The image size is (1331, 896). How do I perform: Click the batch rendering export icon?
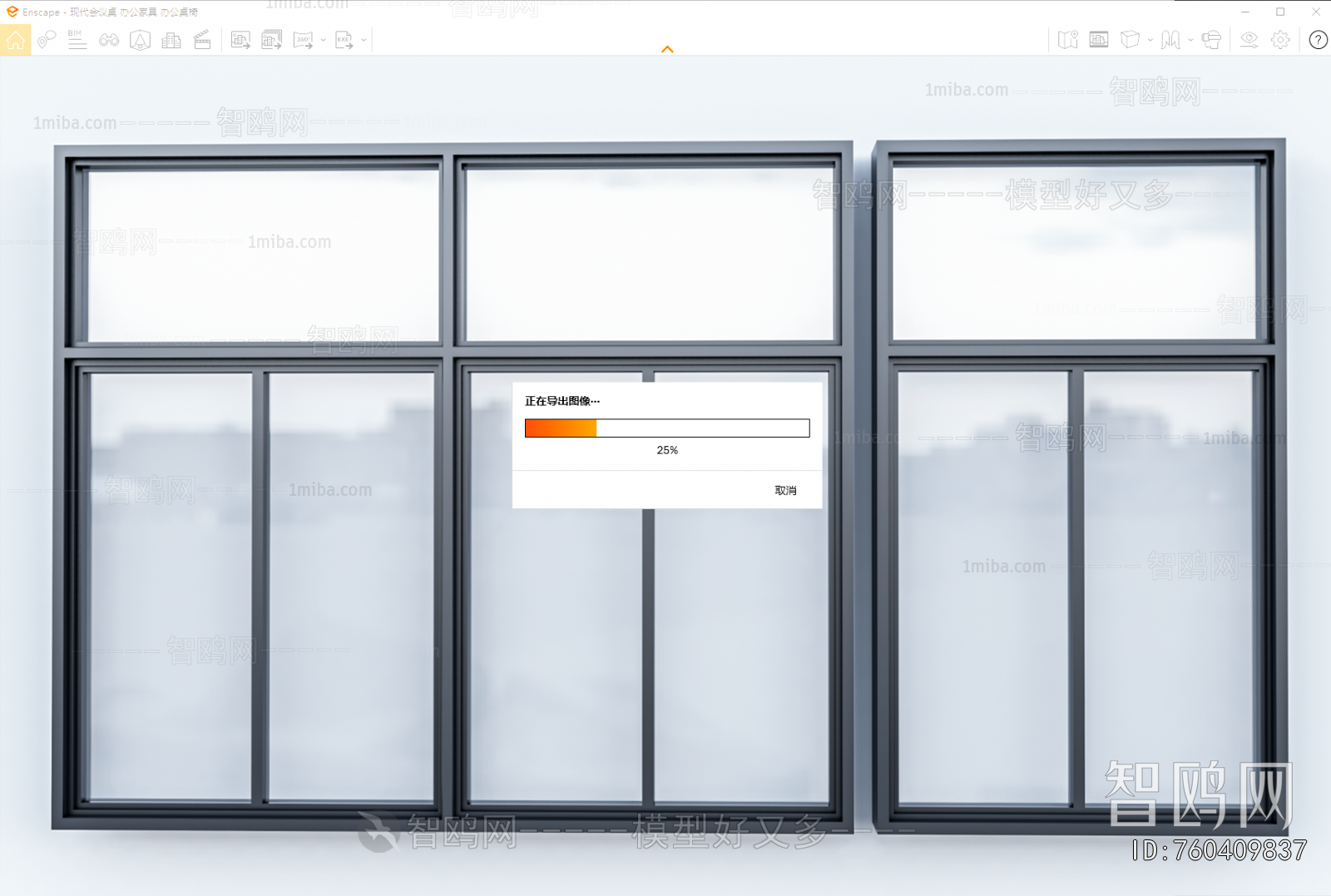[271, 40]
